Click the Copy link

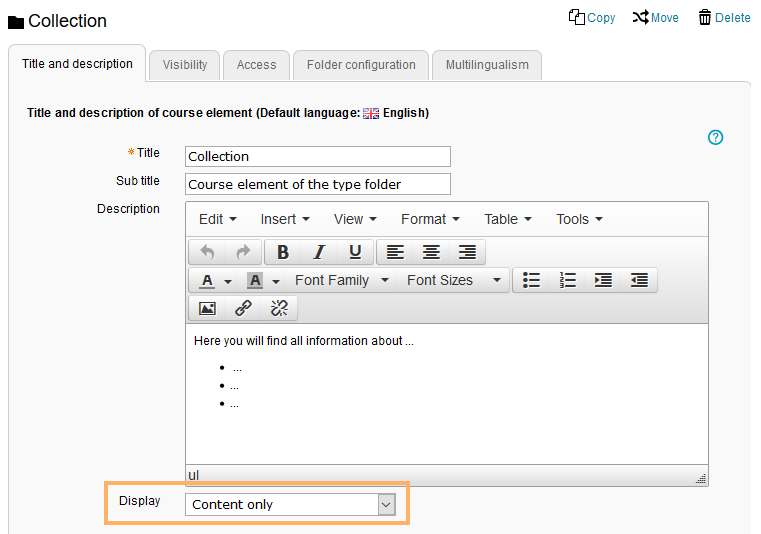[x=592, y=18]
